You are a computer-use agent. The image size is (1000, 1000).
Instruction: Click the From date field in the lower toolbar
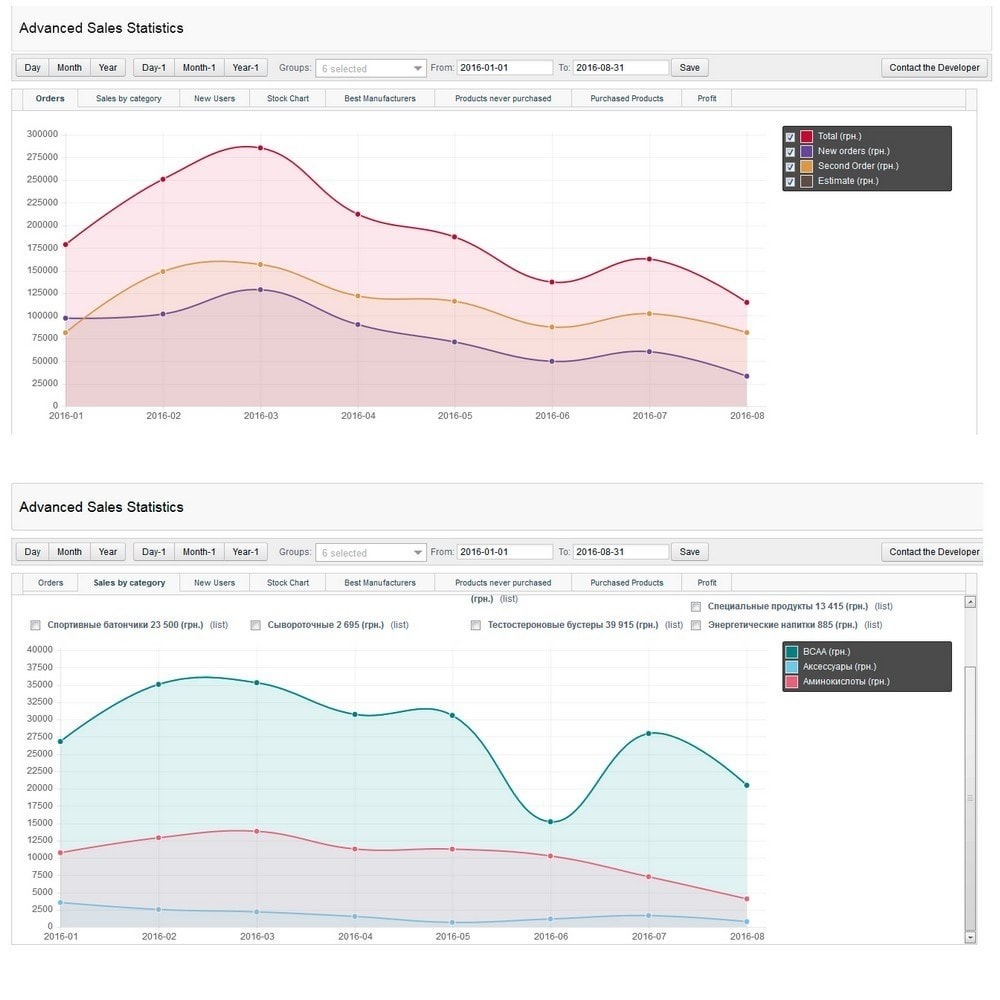[504, 552]
